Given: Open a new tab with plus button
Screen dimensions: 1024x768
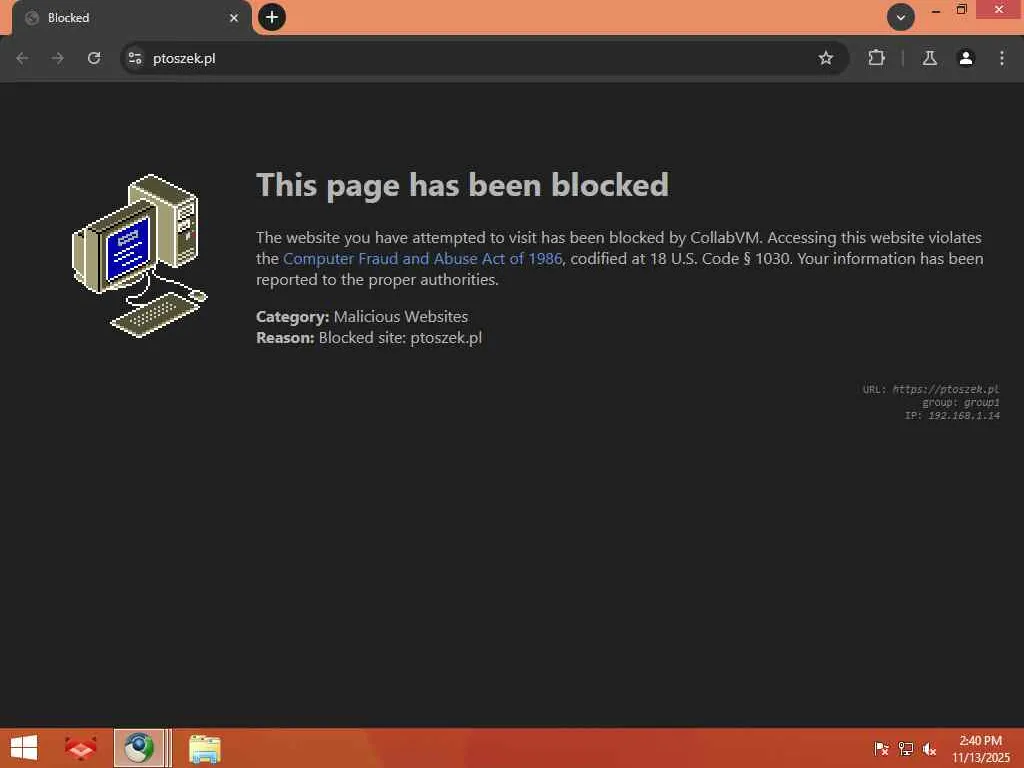Looking at the screenshot, I should tap(272, 17).
